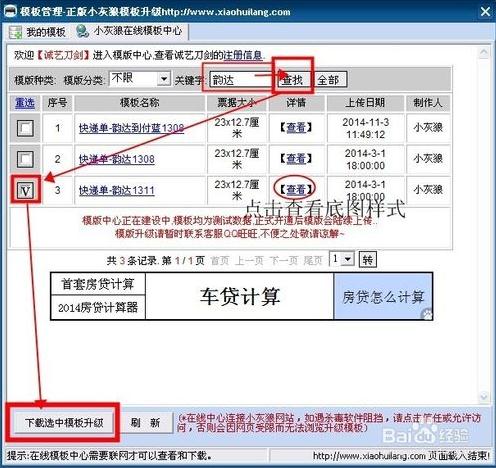496x468 pixels.
Task: Click the 序号 column header
Action: [57, 103]
